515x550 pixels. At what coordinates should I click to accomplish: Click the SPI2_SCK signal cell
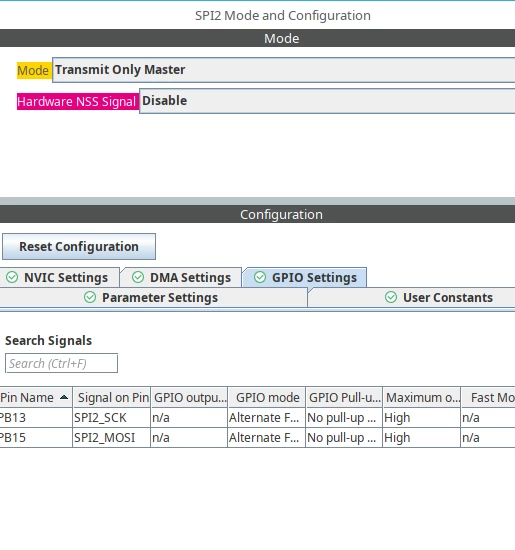click(112, 418)
